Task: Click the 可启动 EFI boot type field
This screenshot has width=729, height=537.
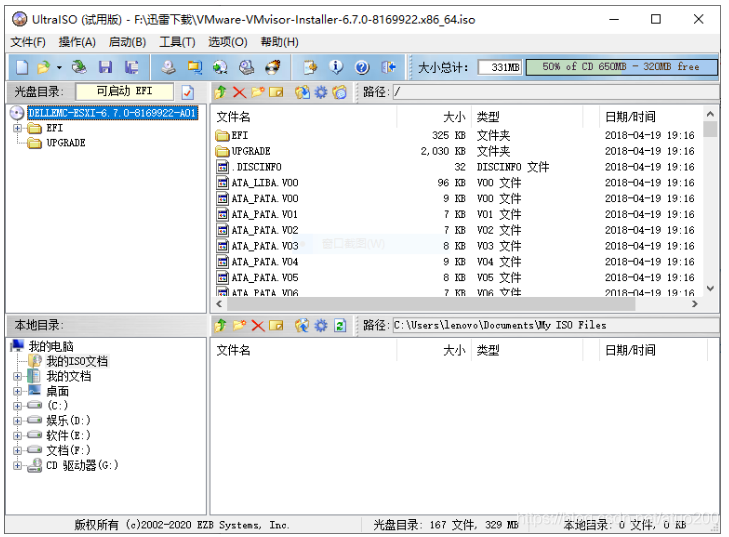Action: [x=125, y=91]
